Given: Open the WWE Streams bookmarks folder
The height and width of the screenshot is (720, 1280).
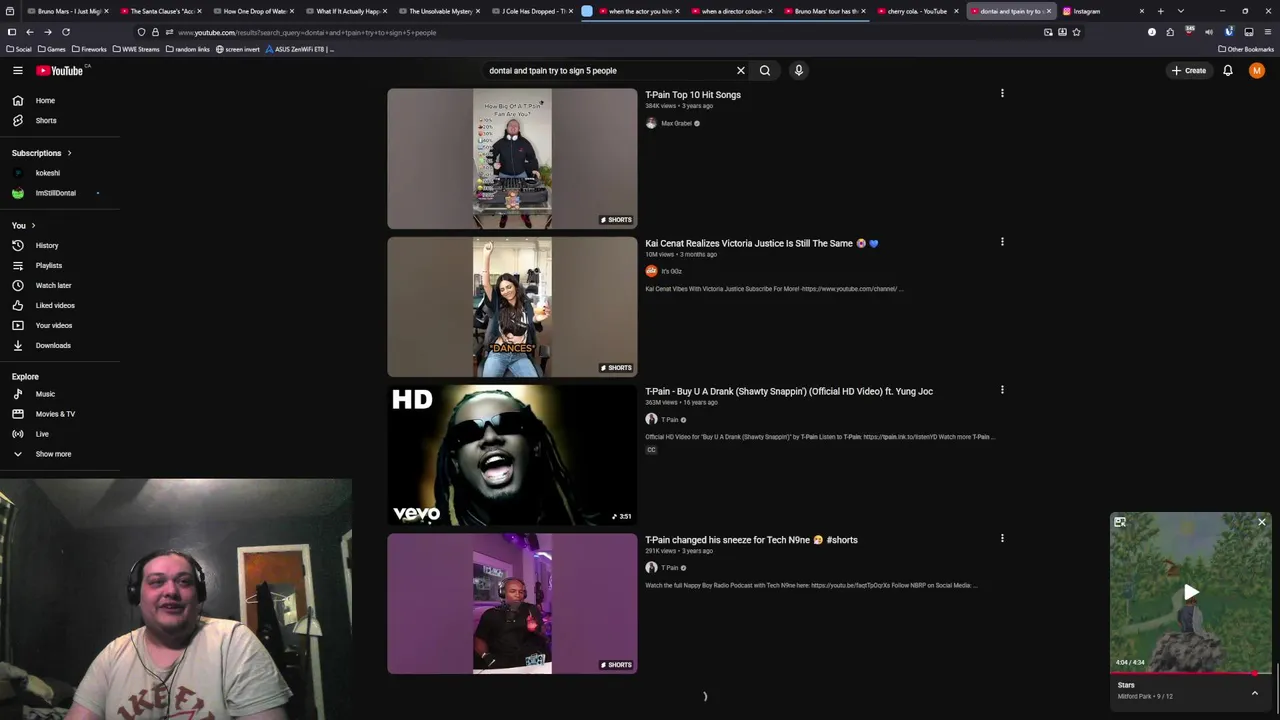Looking at the screenshot, I should pos(136,49).
